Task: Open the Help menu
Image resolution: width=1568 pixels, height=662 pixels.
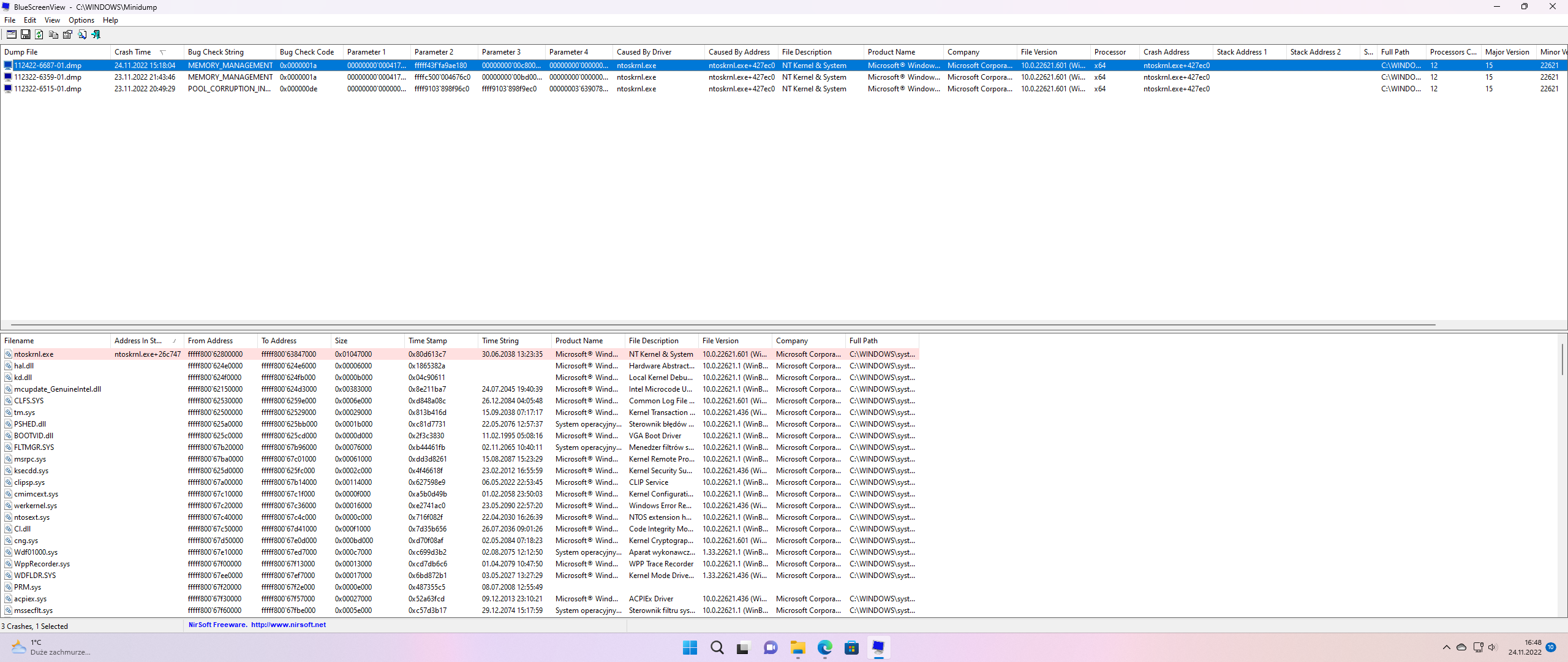Action: 110,20
